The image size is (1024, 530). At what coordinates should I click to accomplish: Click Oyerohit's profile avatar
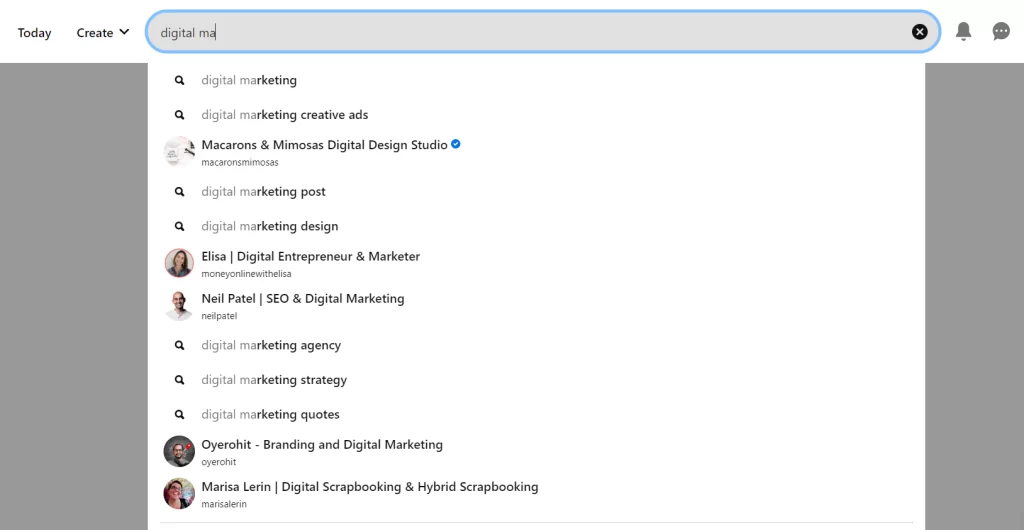[x=179, y=452]
